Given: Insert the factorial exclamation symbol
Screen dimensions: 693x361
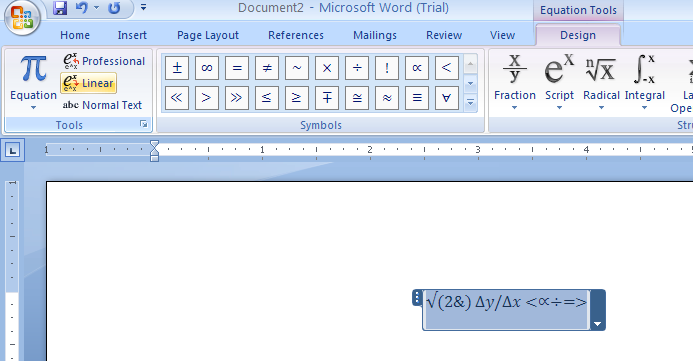Looking at the screenshot, I should pyautogui.click(x=387, y=68).
